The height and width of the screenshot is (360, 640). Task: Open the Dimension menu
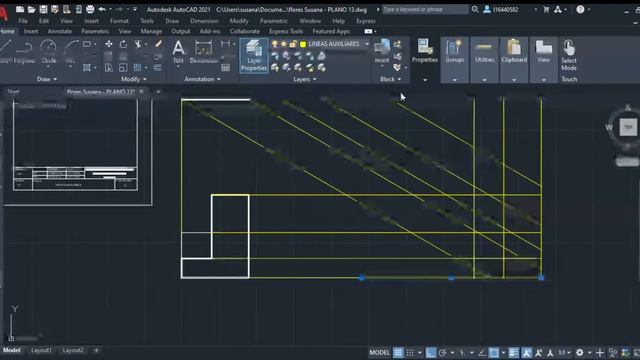click(204, 21)
